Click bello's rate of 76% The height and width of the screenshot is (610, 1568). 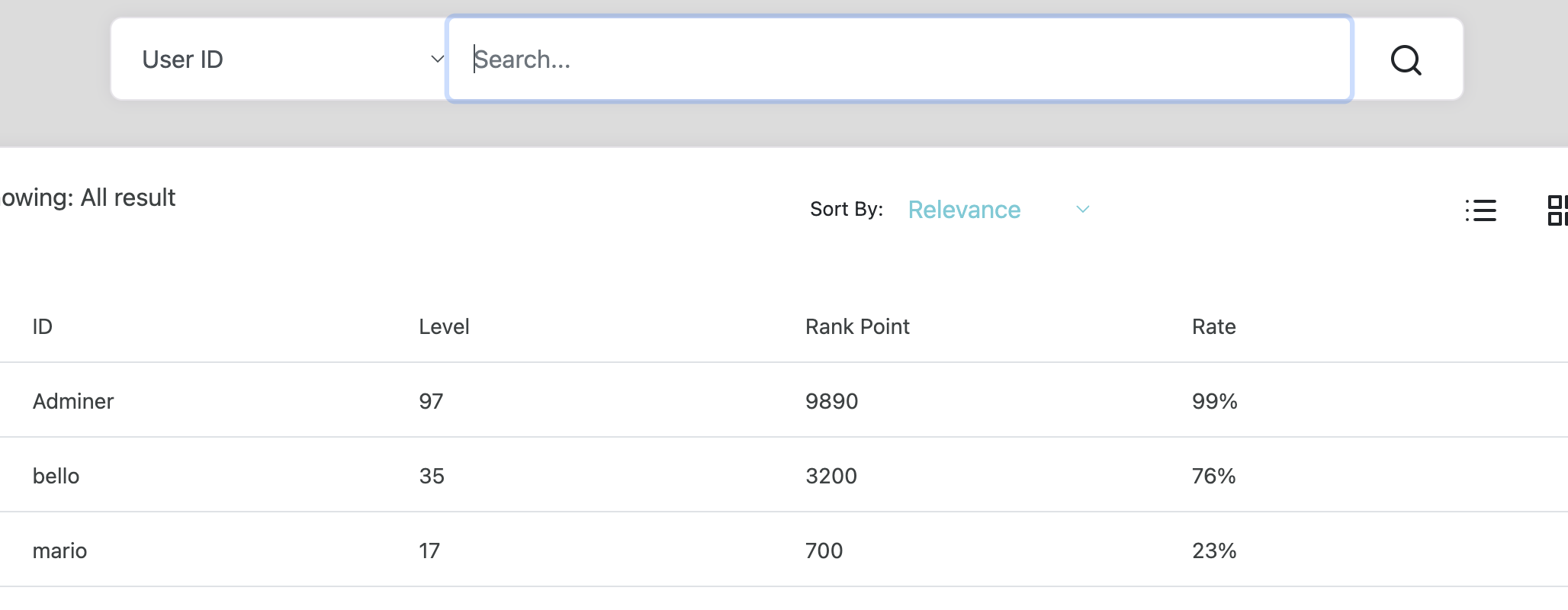(1213, 476)
